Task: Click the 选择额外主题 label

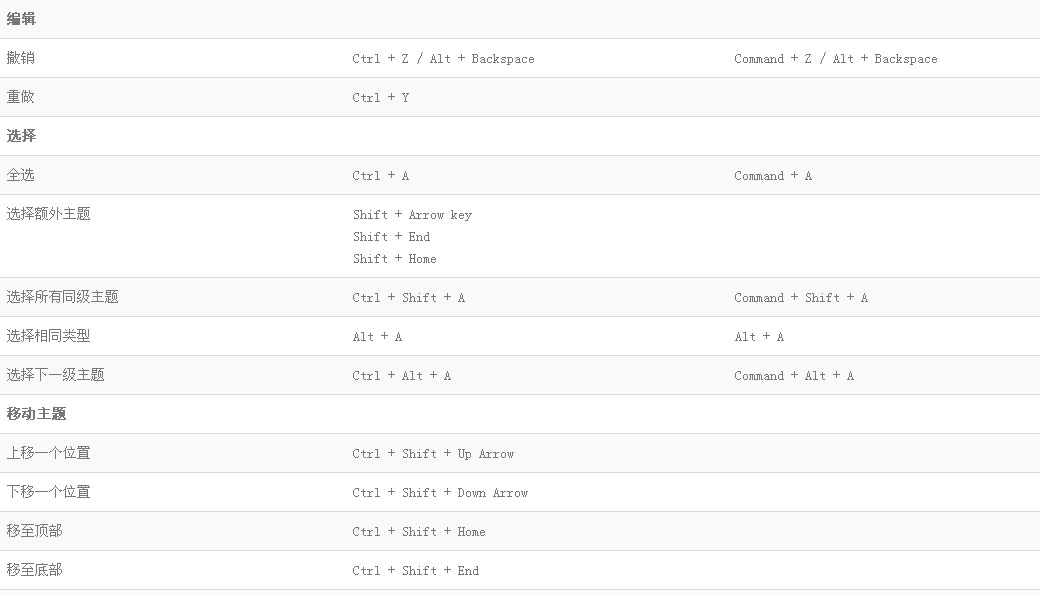Action: pyautogui.click(x=48, y=214)
